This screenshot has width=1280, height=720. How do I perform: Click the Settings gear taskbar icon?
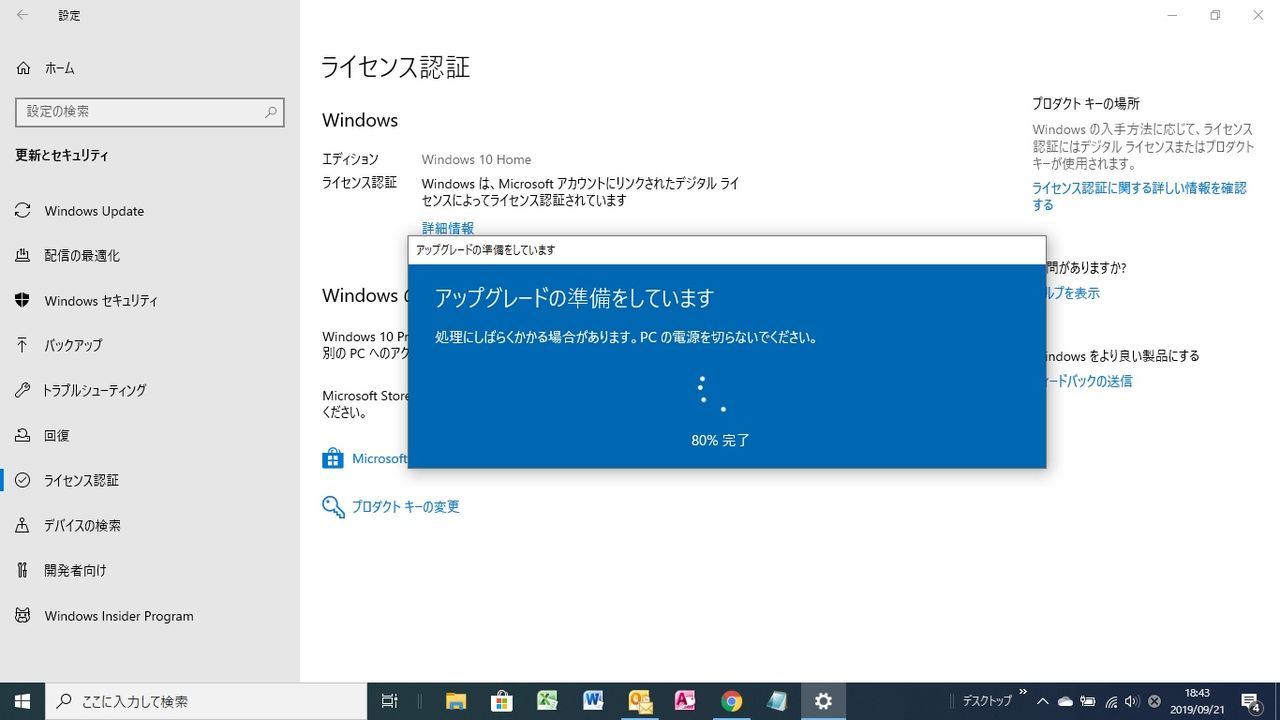click(823, 701)
